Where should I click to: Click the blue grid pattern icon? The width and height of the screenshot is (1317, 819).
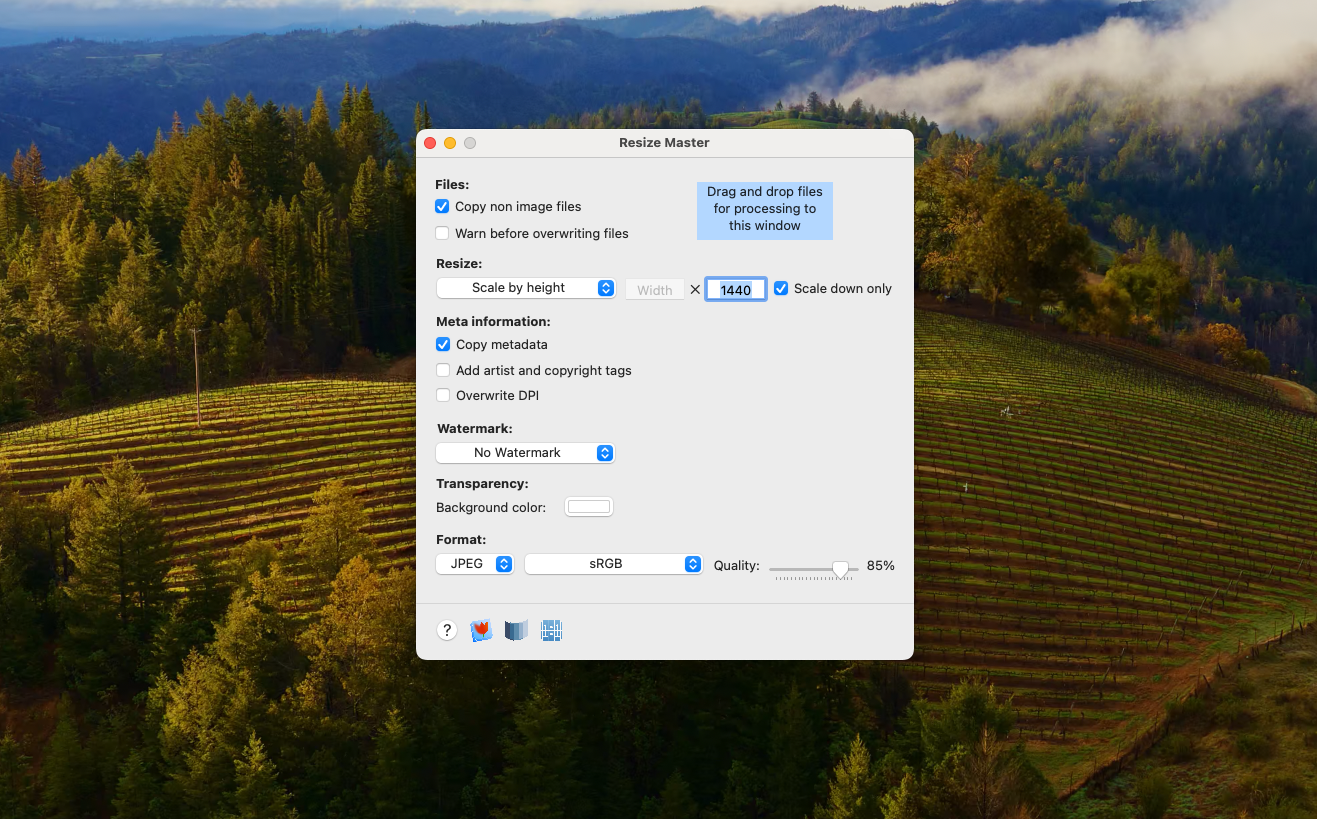[x=551, y=630]
